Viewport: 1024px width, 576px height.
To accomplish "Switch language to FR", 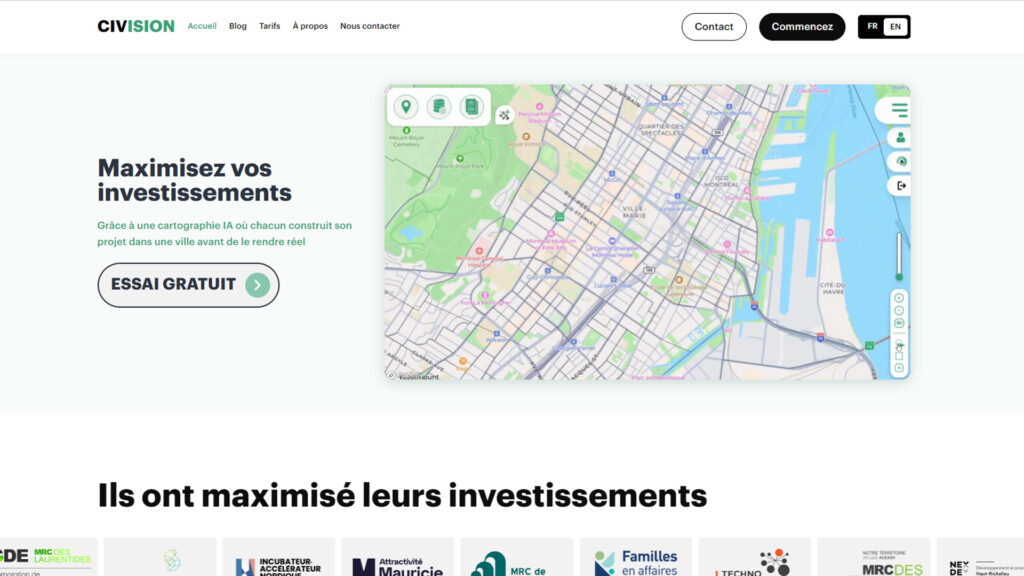I will pos(872,27).
